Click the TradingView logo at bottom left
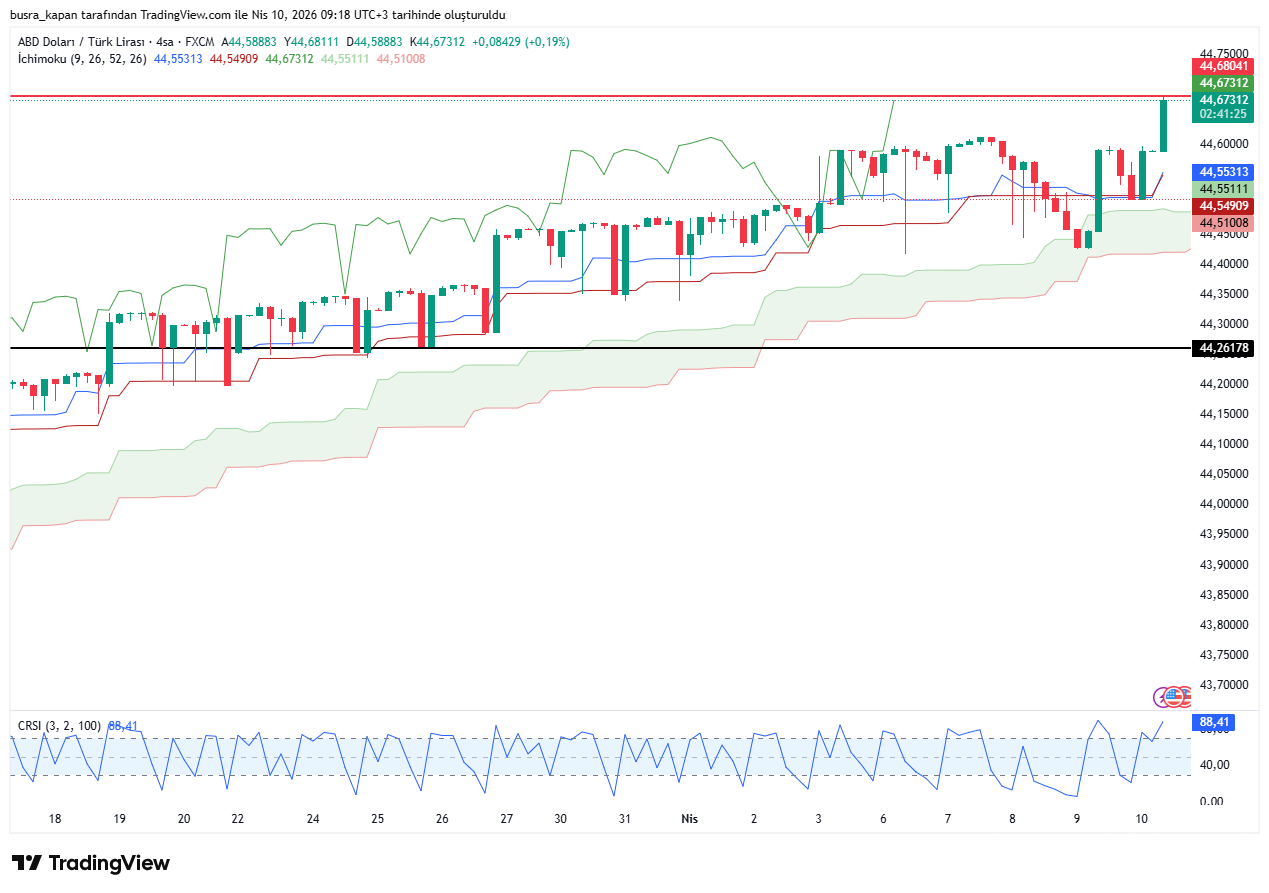This screenshot has height=893, width=1269. (x=91, y=863)
